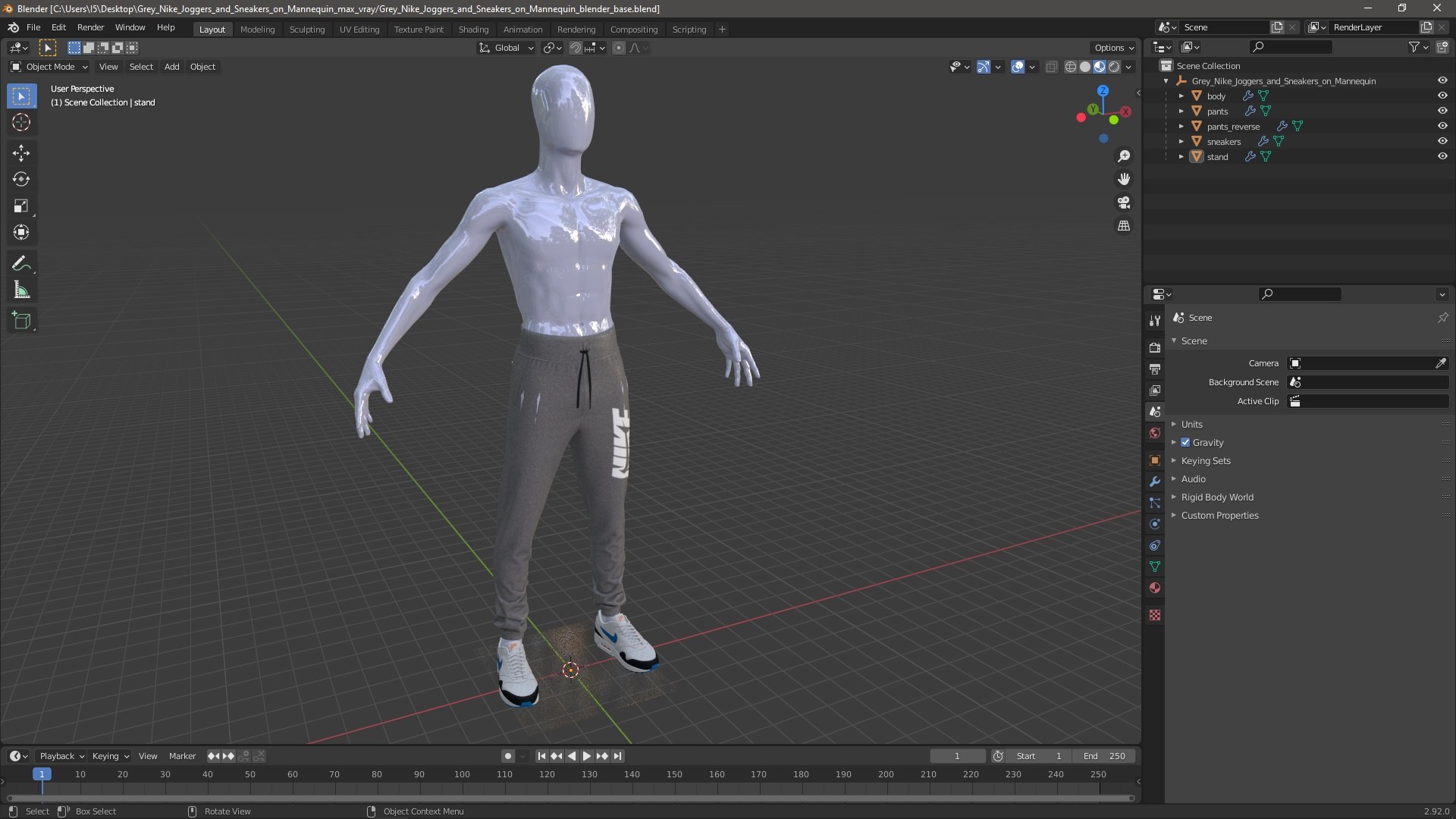Open the Global transform orientation dropdown

507,49
